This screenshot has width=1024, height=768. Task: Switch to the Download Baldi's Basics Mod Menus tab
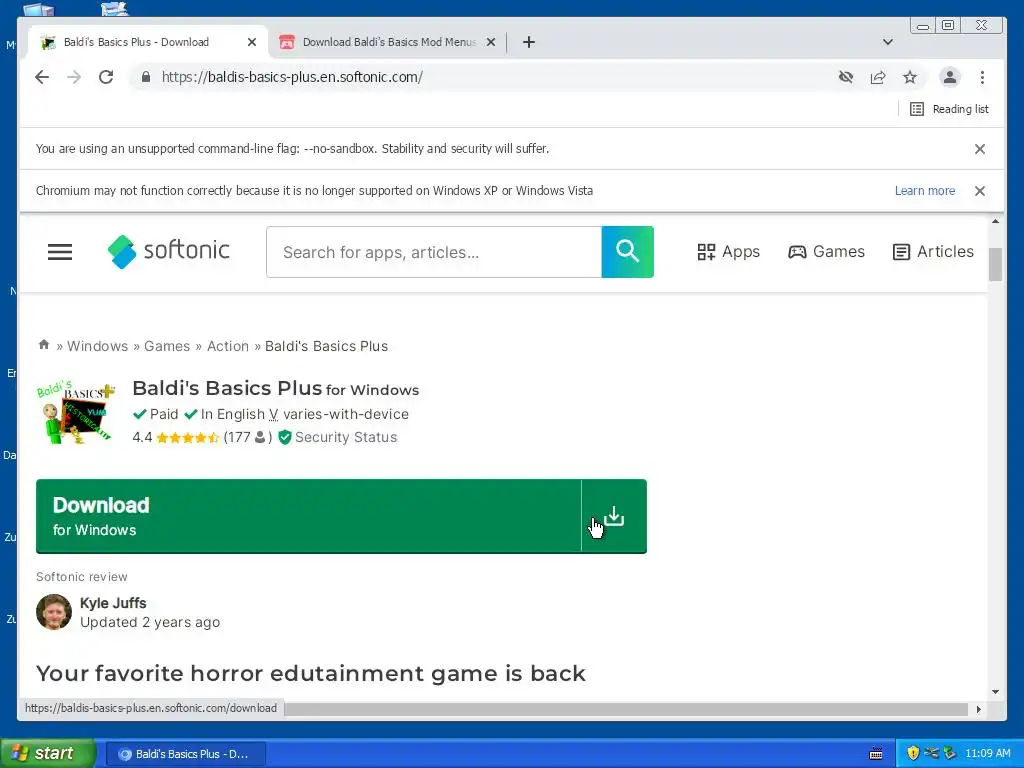[x=389, y=42]
